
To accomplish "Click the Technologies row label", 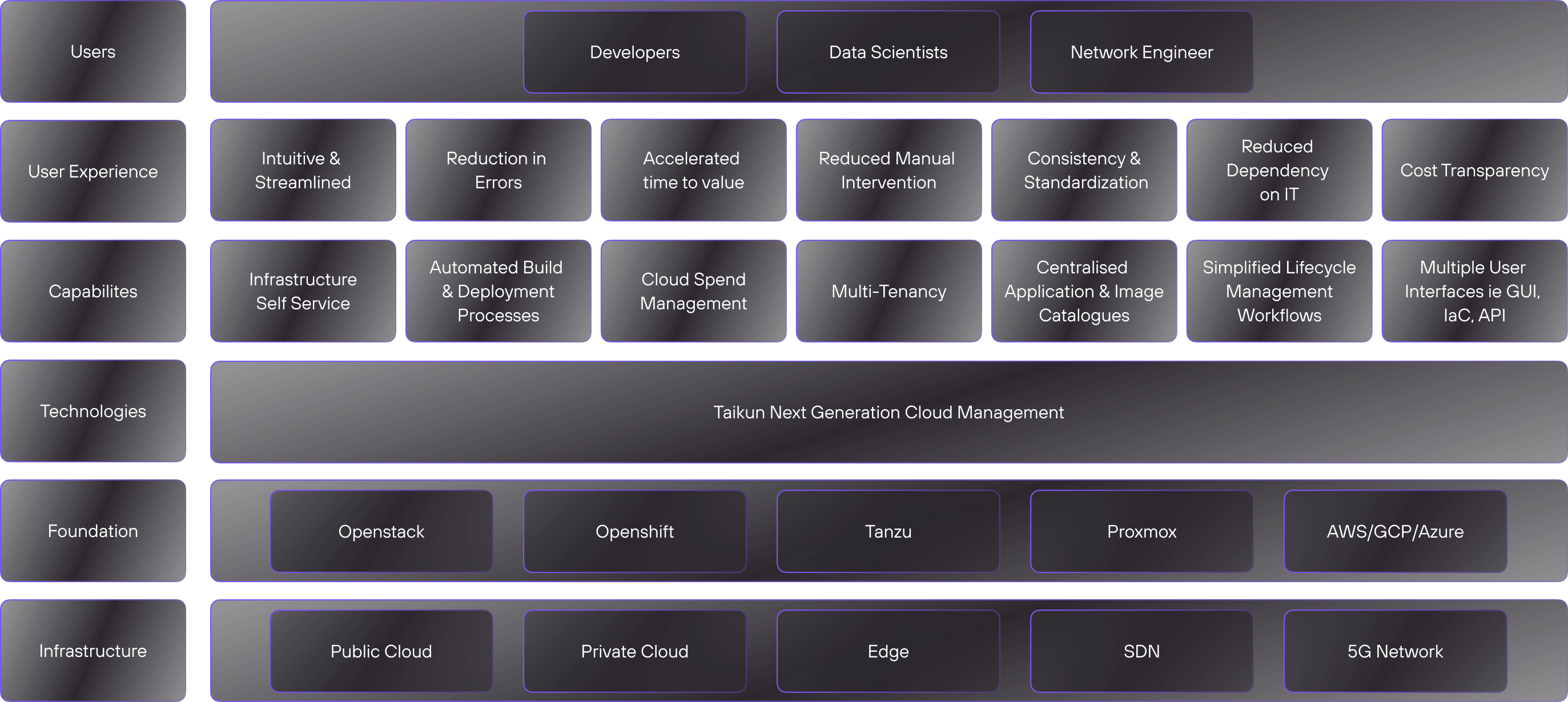I will 93,411.
